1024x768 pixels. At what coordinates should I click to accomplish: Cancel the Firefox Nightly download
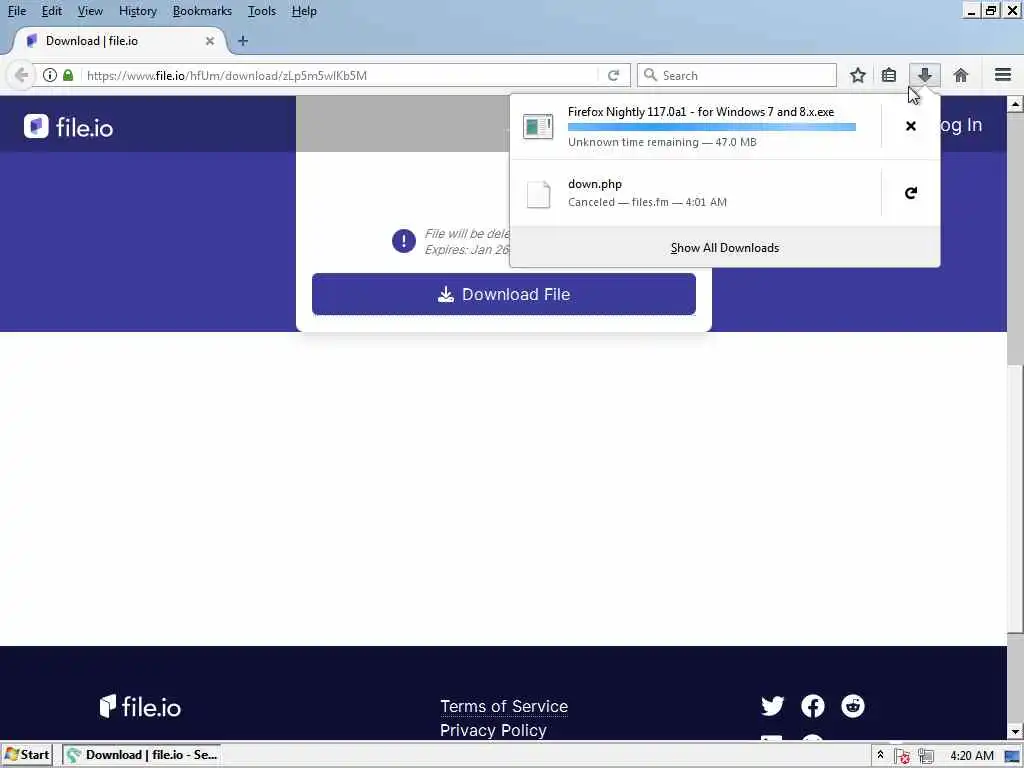pyautogui.click(x=911, y=126)
